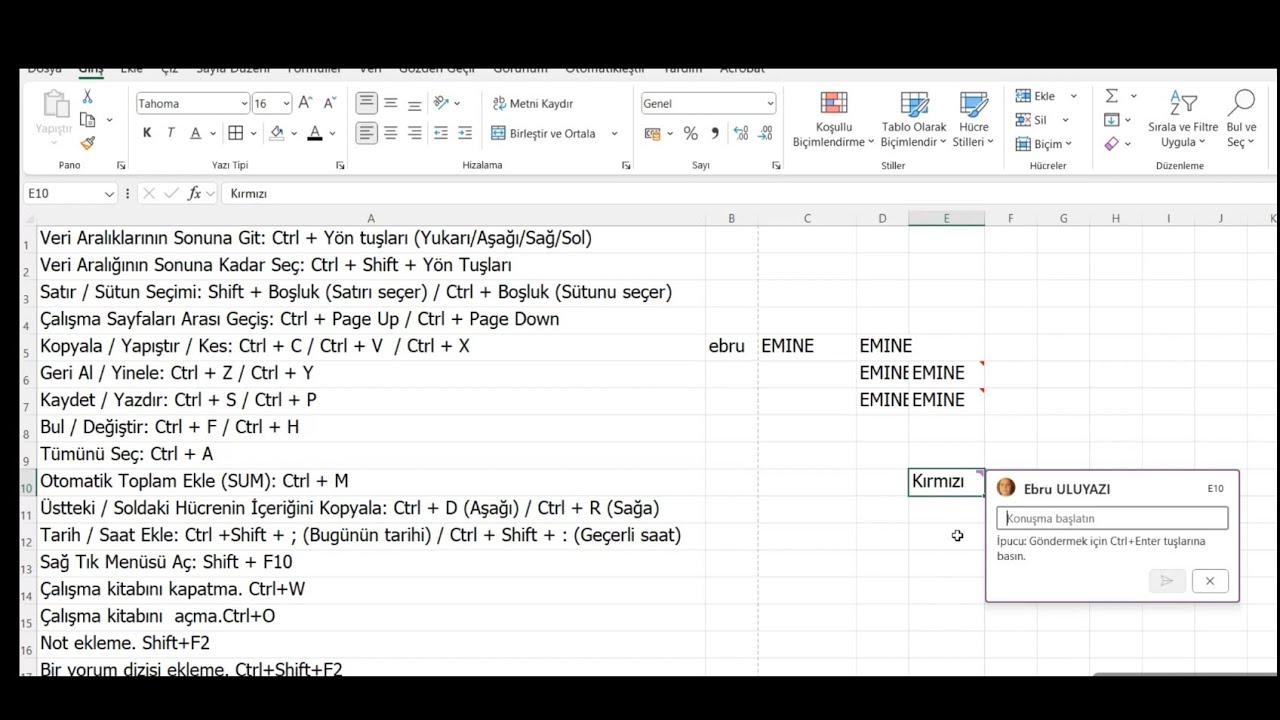Open Koşullu Biçimlendirme menu
This screenshot has height=720, width=1280.
click(834, 120)
